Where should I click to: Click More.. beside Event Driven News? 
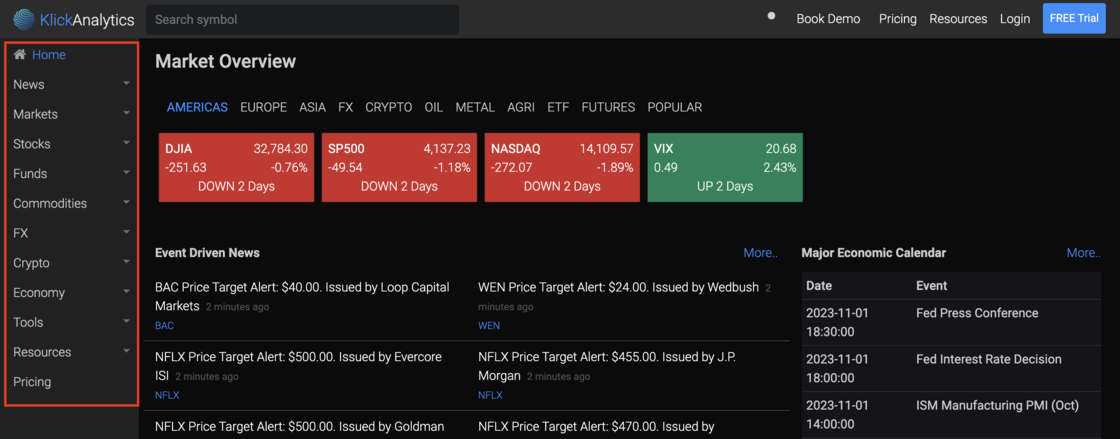tap(760, 253)
